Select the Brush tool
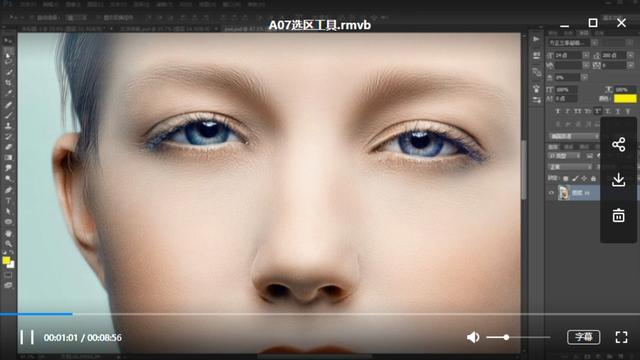The width and height of the screenshot is (640, 360). click(x=8, y=115)
